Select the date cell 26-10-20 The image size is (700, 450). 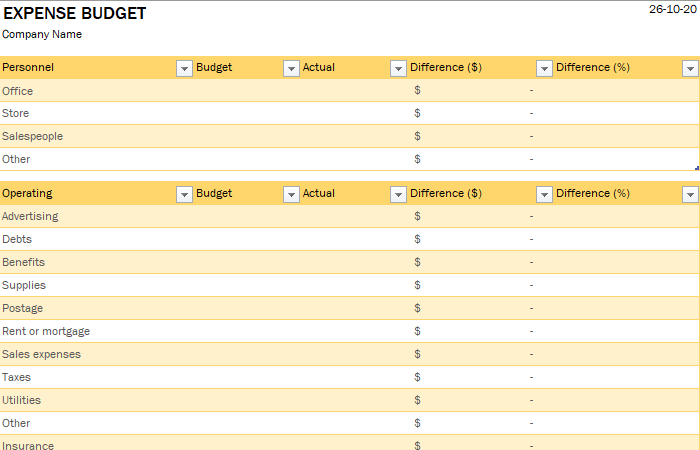tap(672, 9)
